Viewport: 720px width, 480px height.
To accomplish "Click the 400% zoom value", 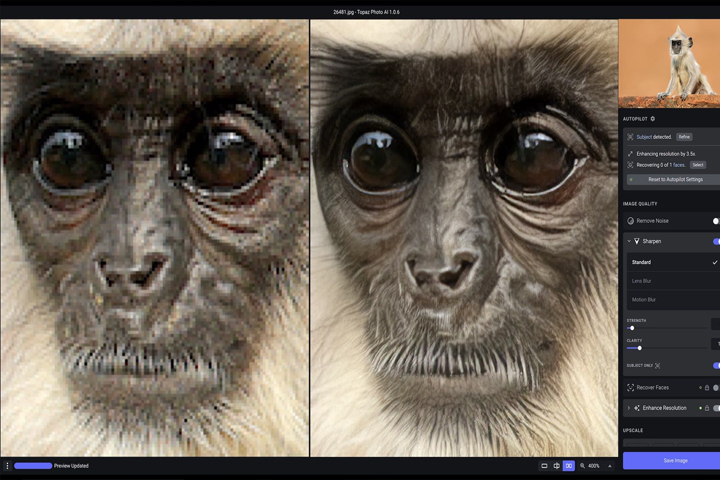I will point(594,466).
